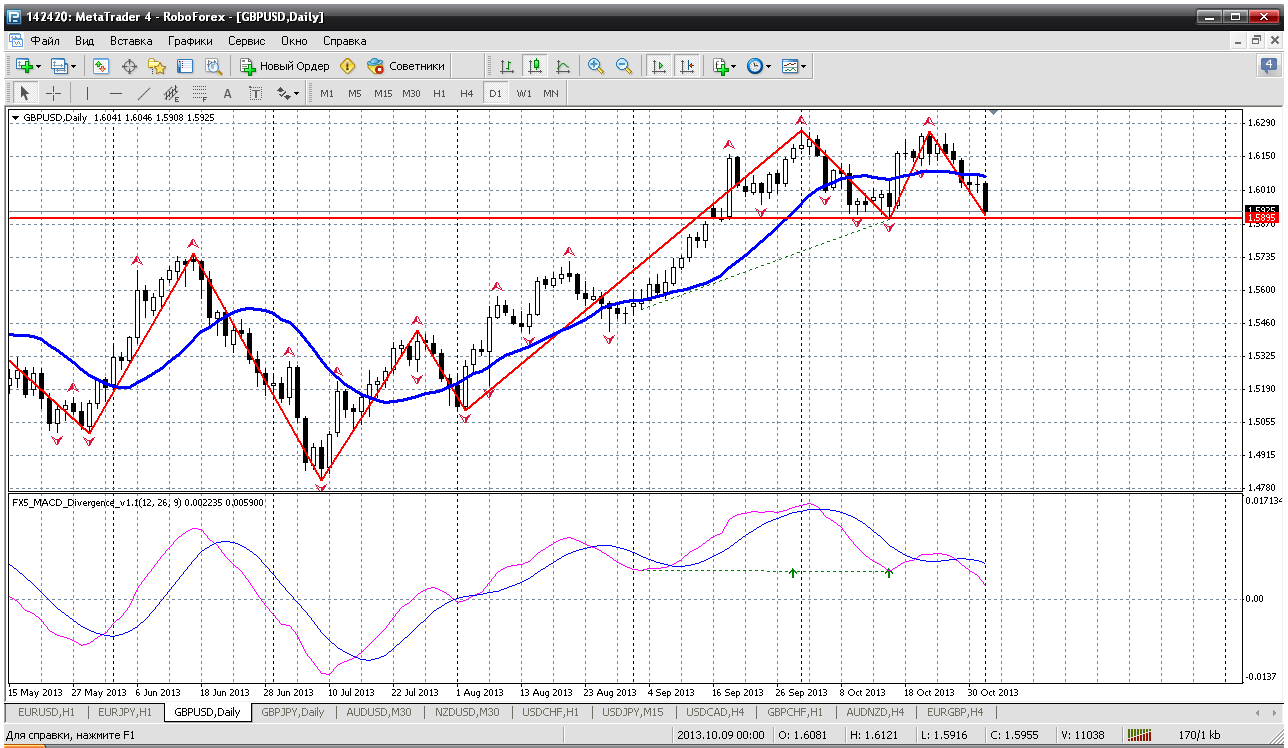Switch to M1 timeframe

(x=327, y=93)
